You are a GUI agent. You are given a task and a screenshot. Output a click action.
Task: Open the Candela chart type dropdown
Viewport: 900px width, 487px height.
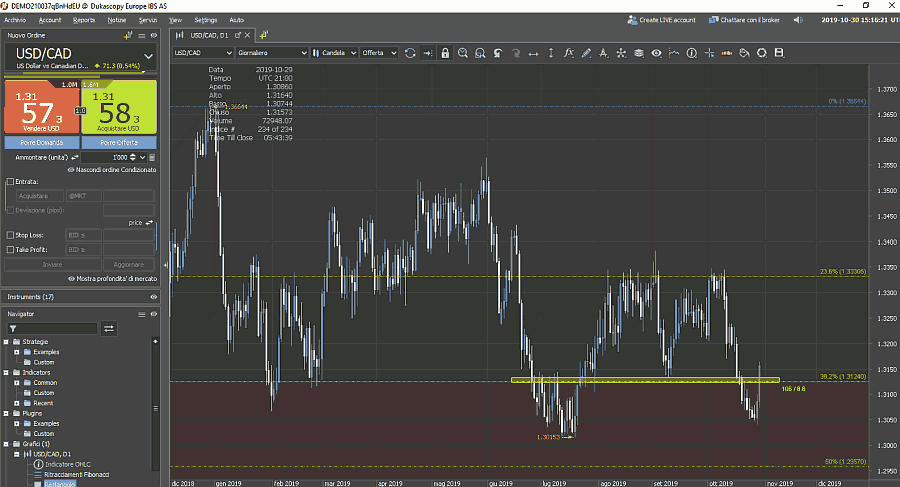pyautogui.click(x=335, y=53)
